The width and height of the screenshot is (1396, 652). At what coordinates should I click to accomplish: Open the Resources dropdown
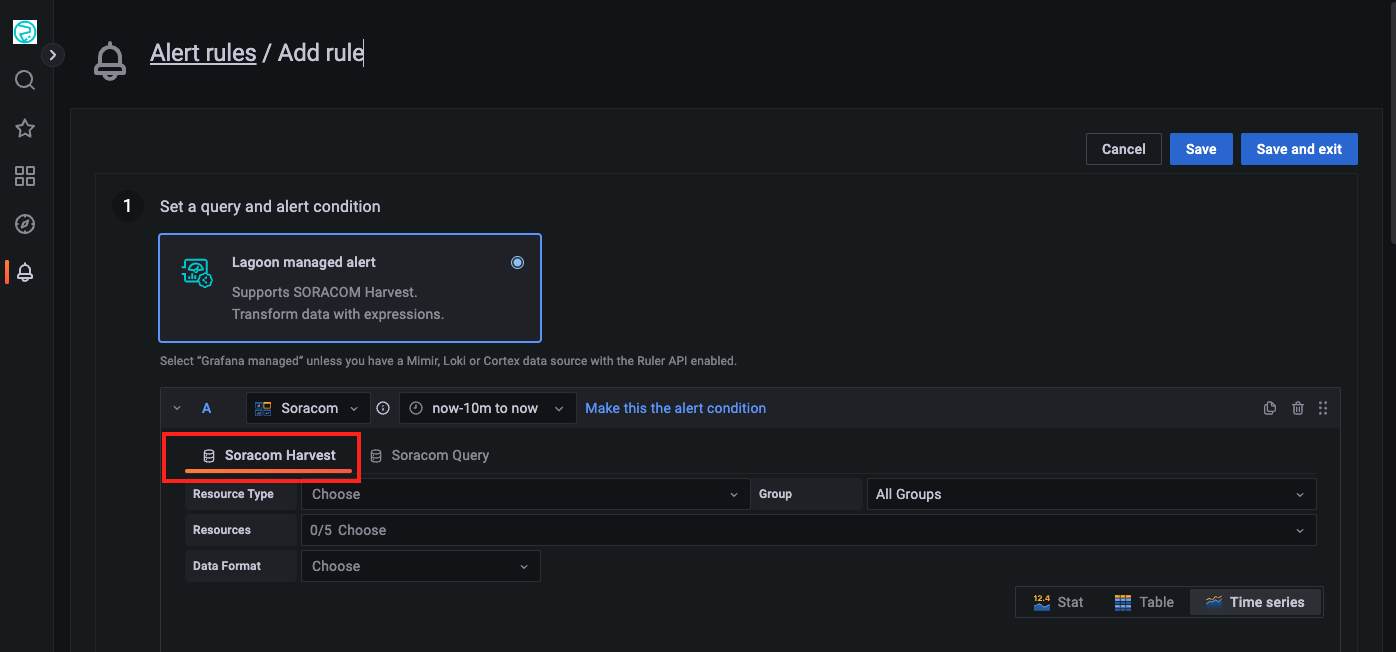coord(808,530)
